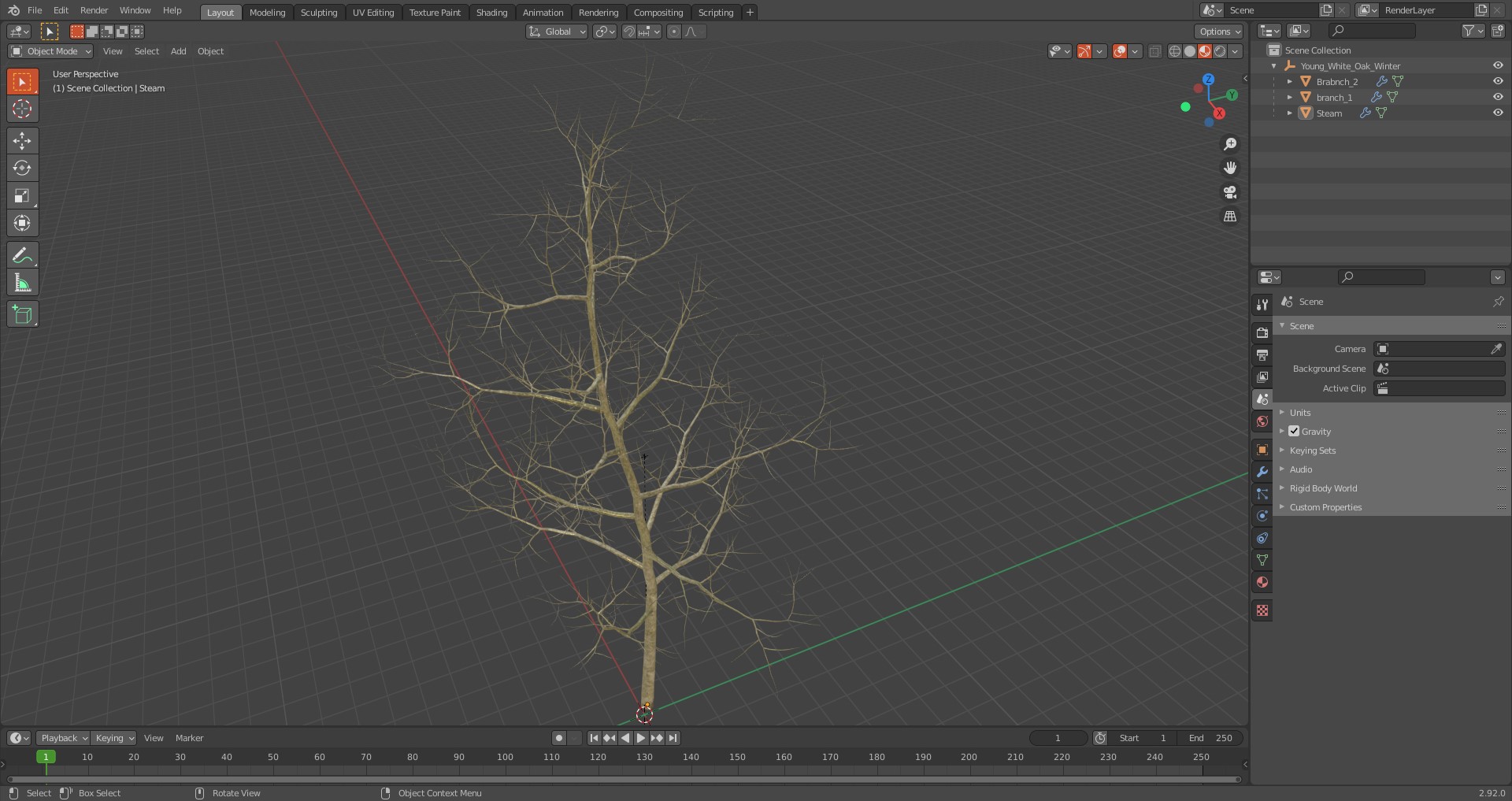Open Tool settings properties tab

pyautogui.click(x=1262, y=305)
